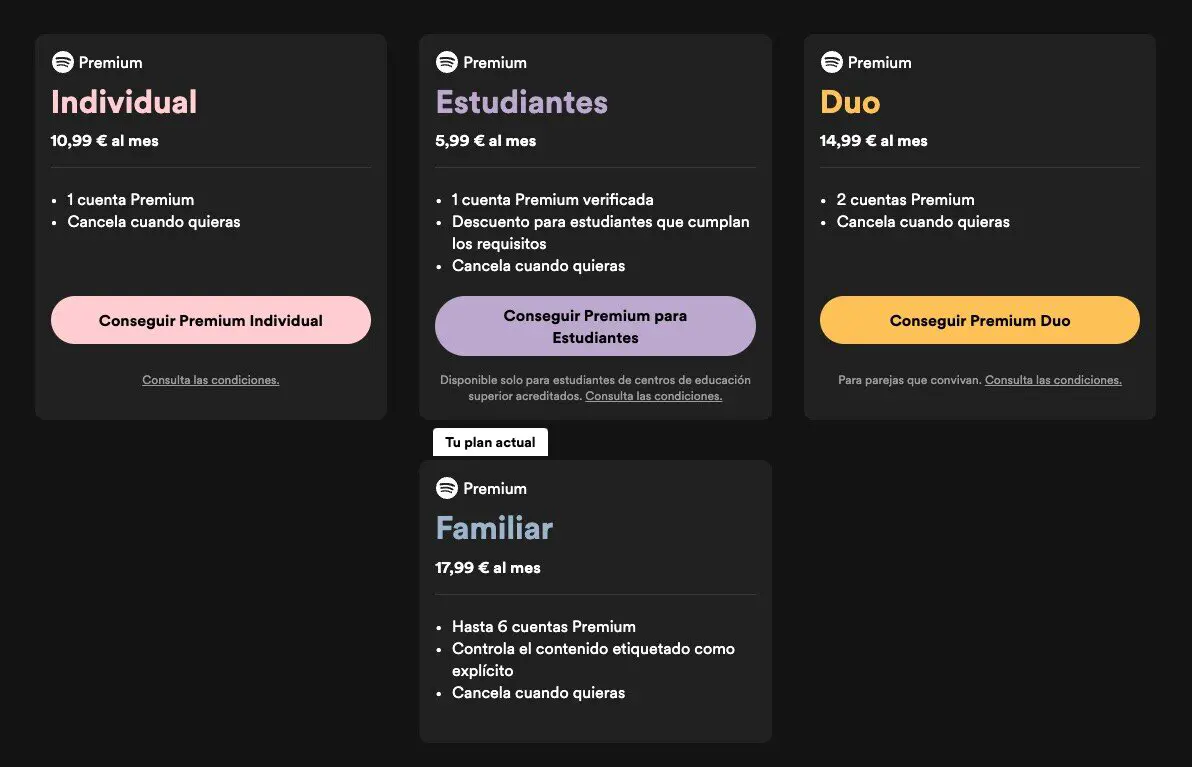Click the Estudiantes plan title
The width and height of the screenshot is (1192, 767).
coord(522,103)
